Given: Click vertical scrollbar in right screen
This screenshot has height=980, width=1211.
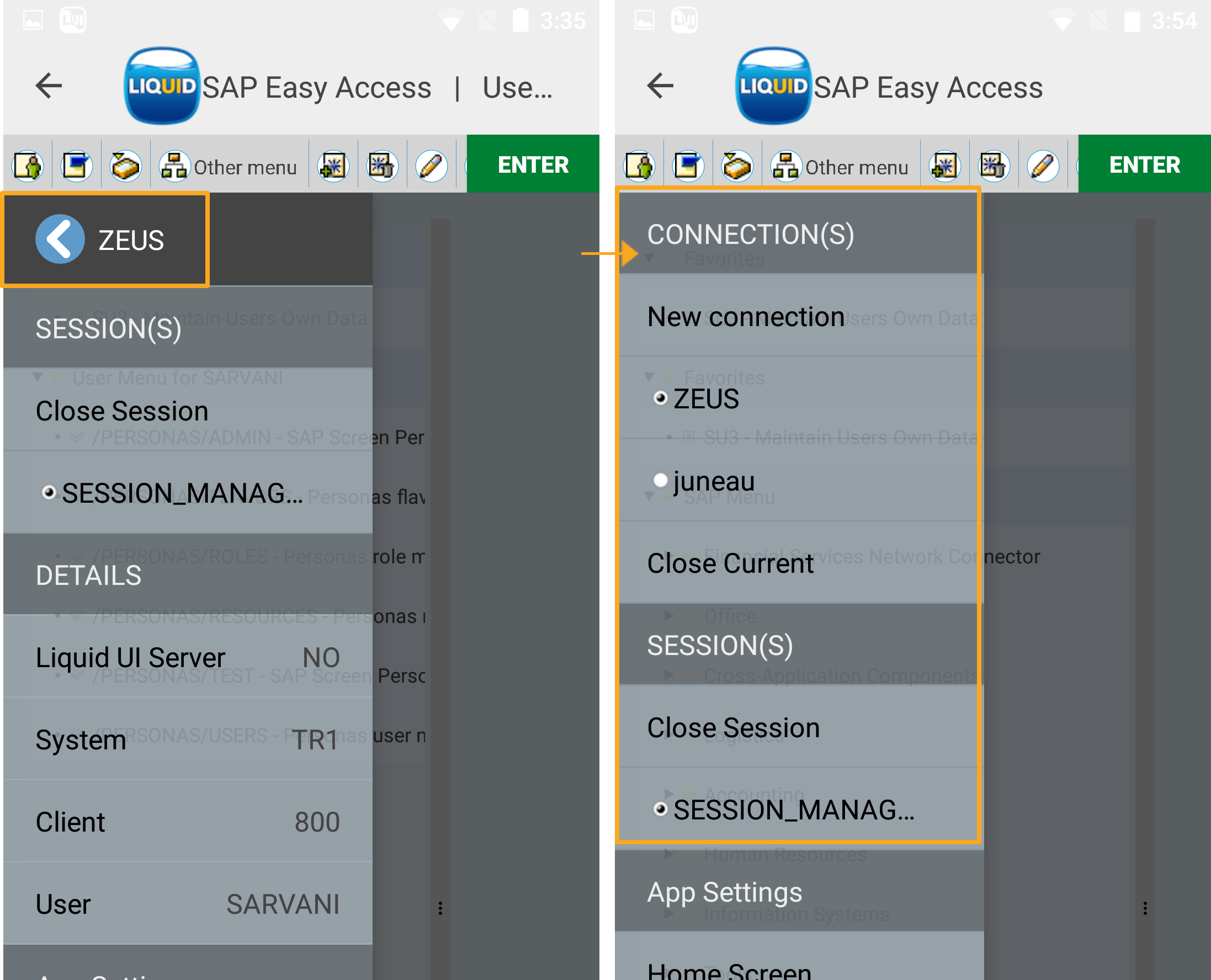Looking at the screenshot, I should [1145, 598].
